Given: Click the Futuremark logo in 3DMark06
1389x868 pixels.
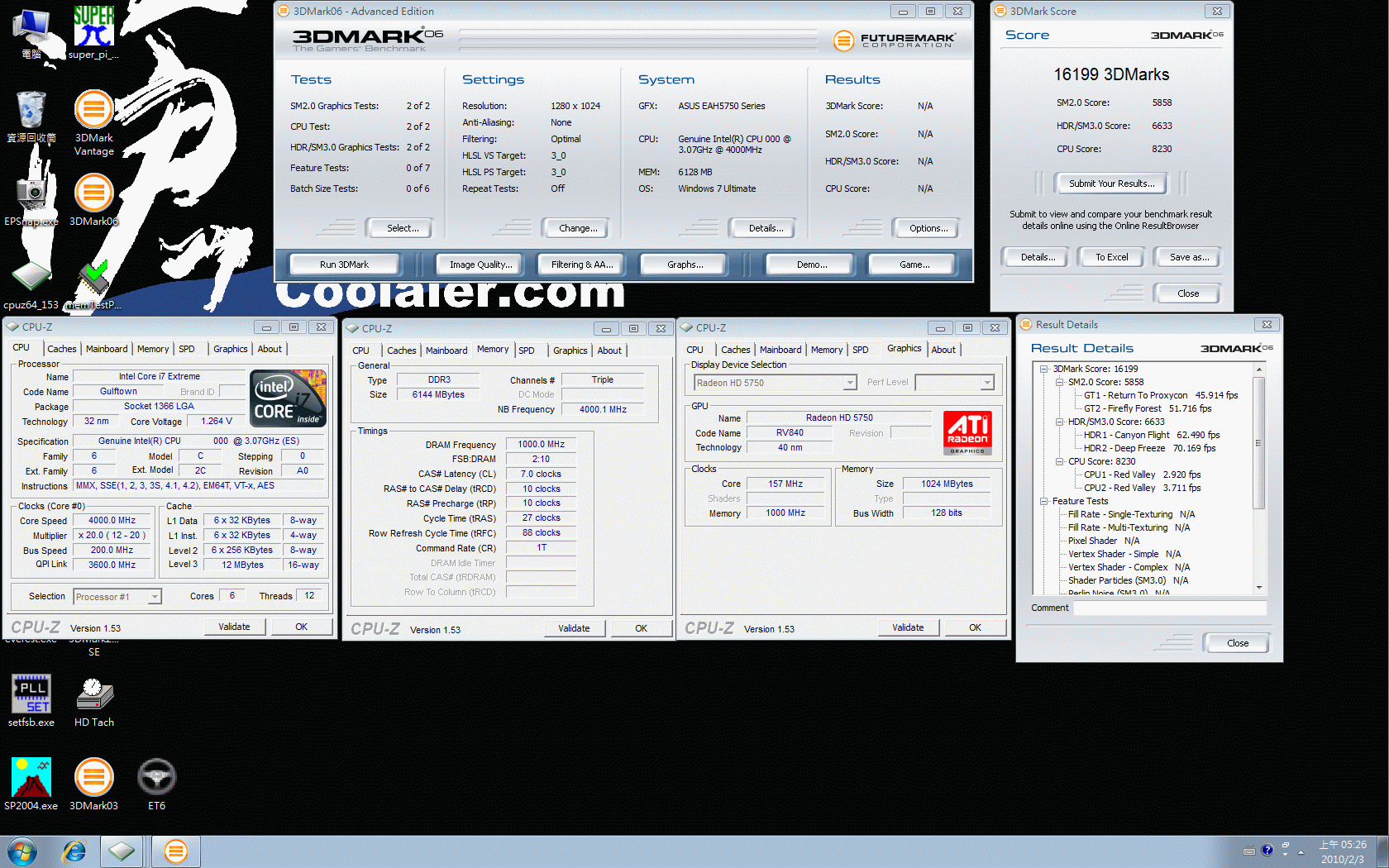Looking at the screenshot, I should [x=894, y=40].
